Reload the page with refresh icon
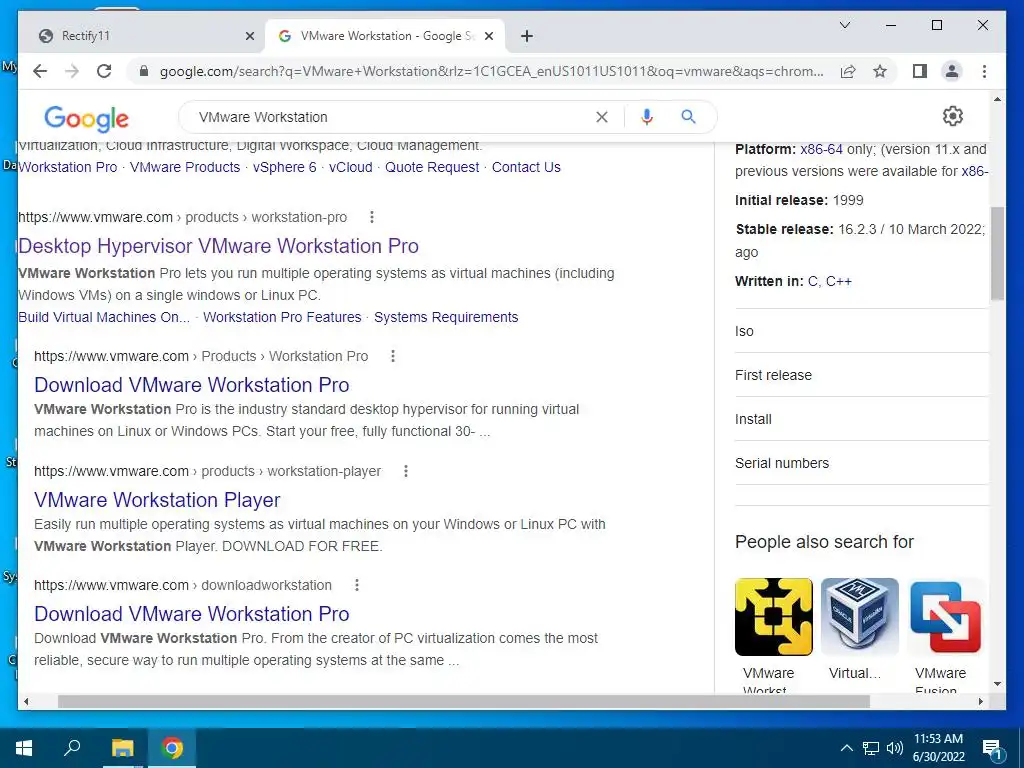Image resolution: width=1024 pixels, height=768 pixels. pos(104,71)
